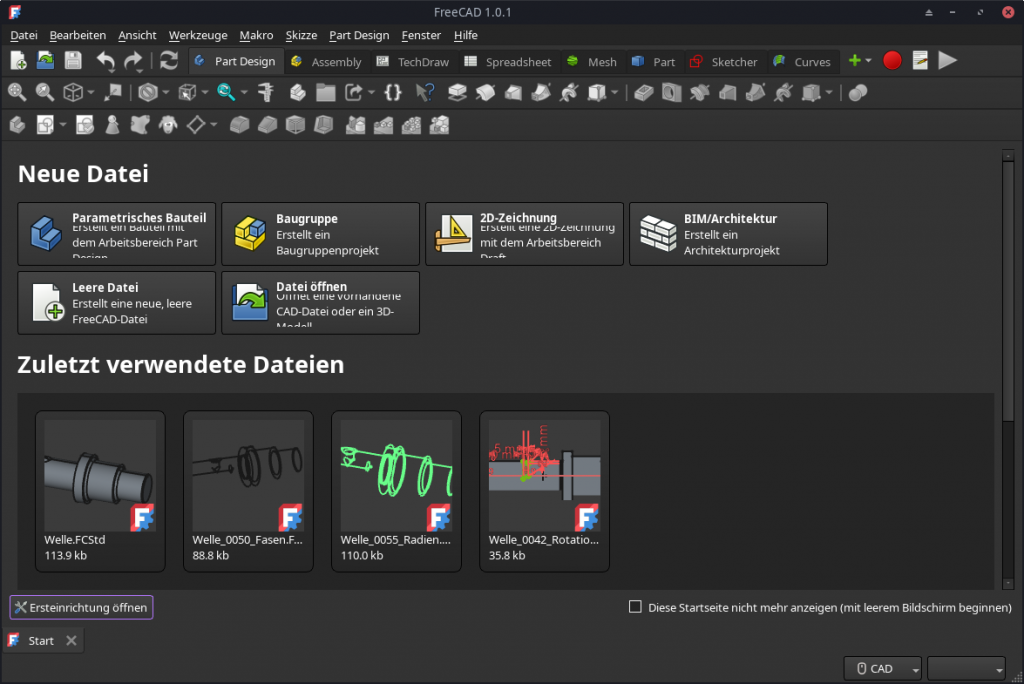The width and height of the screenshot is (1024, 684).
Task: Enable 'Diese Startseite nicht mehr anzeigen' checkbox
Action: coord(635,607)
